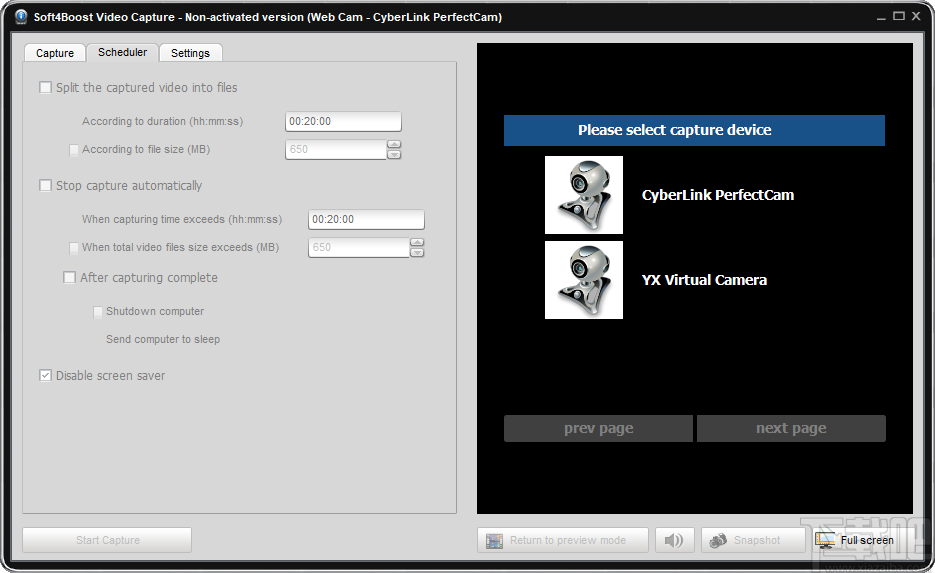Take a Snapshot with the camera button
The height and width of the screenshot is (573, 935).
coord(753,540)
